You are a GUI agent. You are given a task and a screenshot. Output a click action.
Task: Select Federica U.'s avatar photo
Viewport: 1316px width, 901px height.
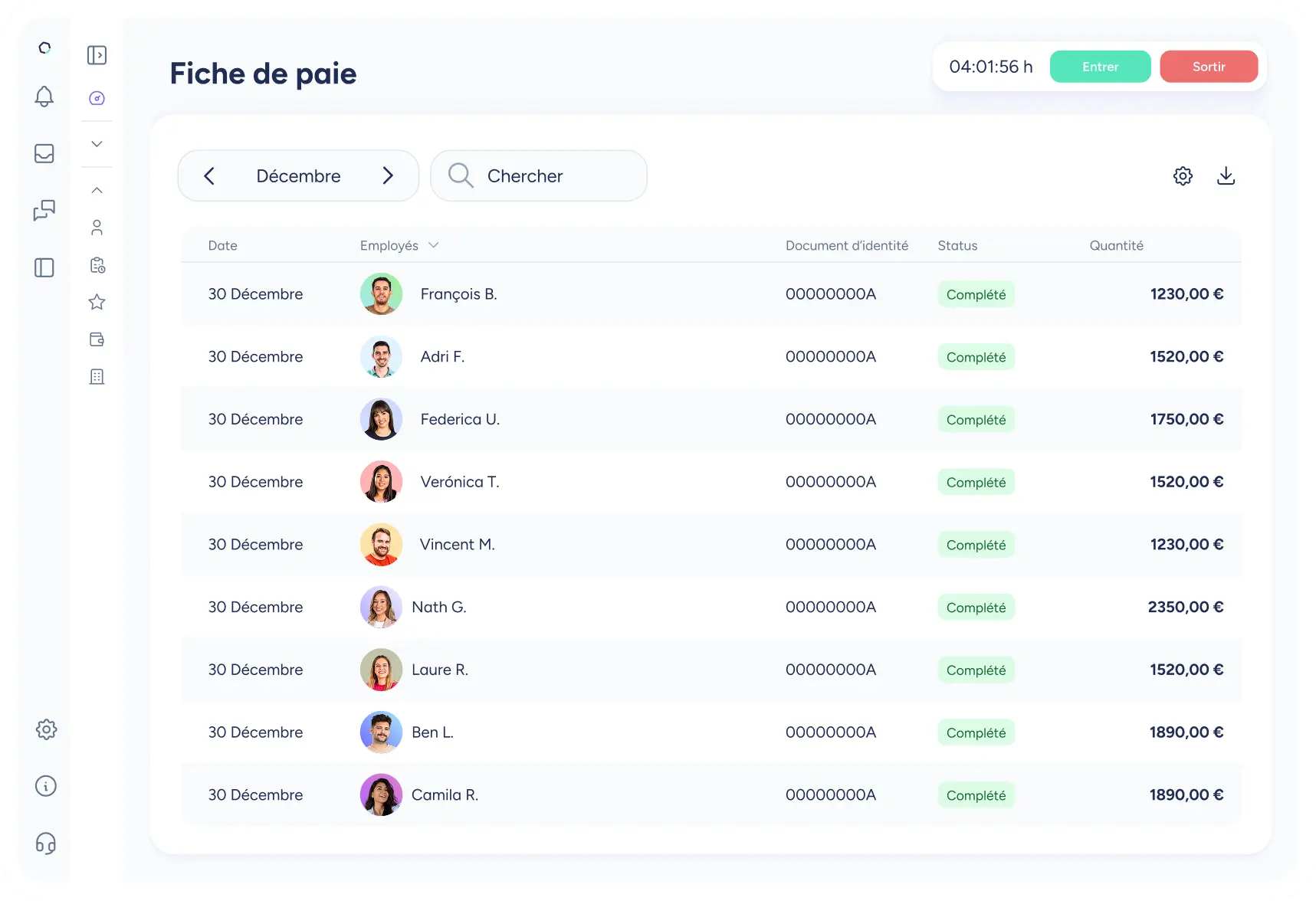click(x=381, y=420)
